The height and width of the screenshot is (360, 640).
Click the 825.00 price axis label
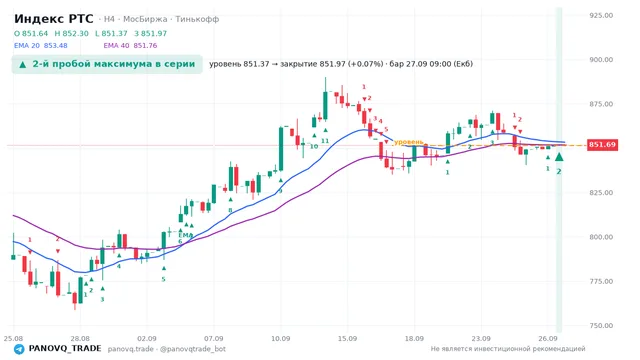601,193
